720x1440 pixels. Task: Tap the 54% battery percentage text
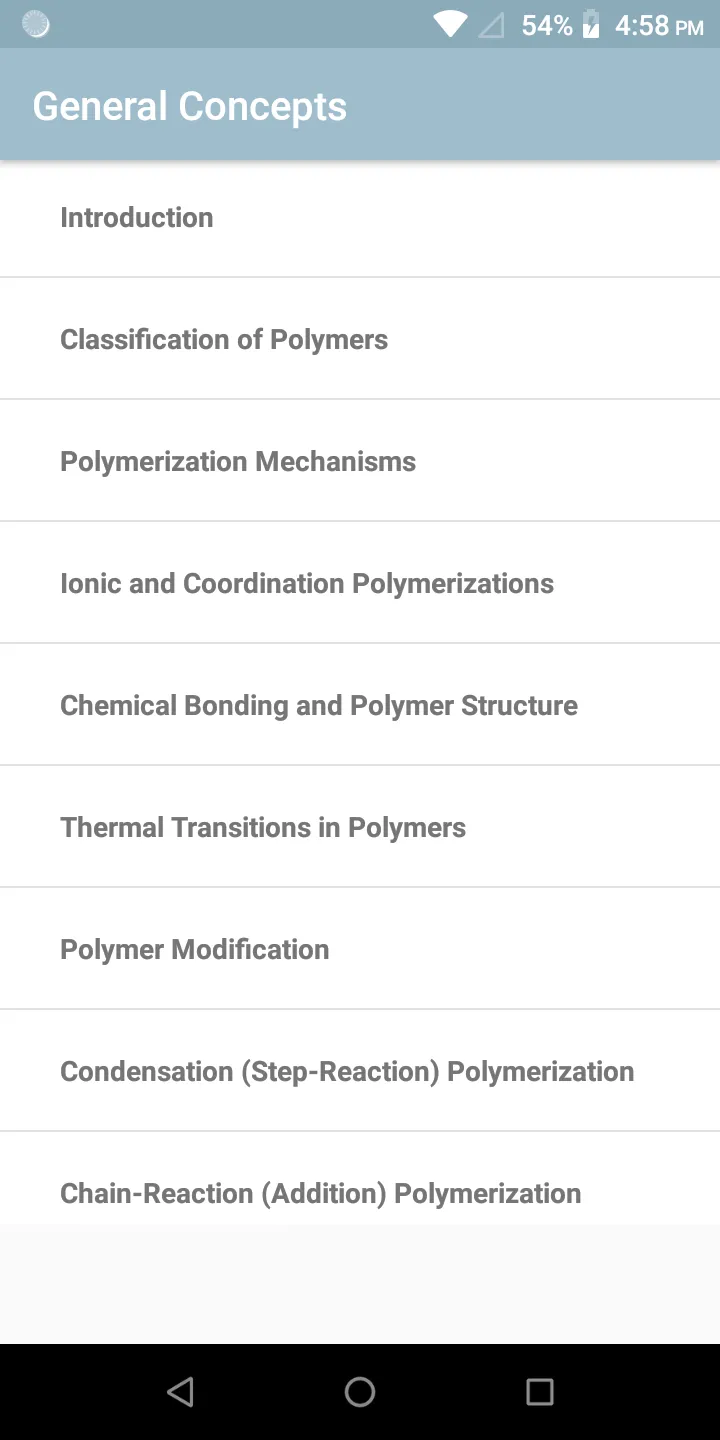pos(547,25)
